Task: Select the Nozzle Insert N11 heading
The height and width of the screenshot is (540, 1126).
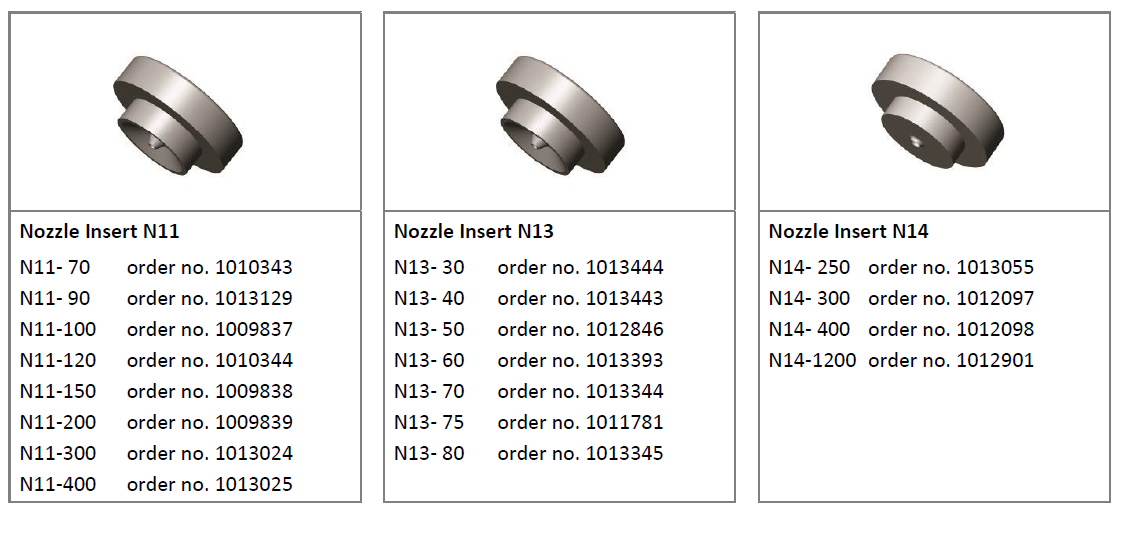Action: [99, 231]
